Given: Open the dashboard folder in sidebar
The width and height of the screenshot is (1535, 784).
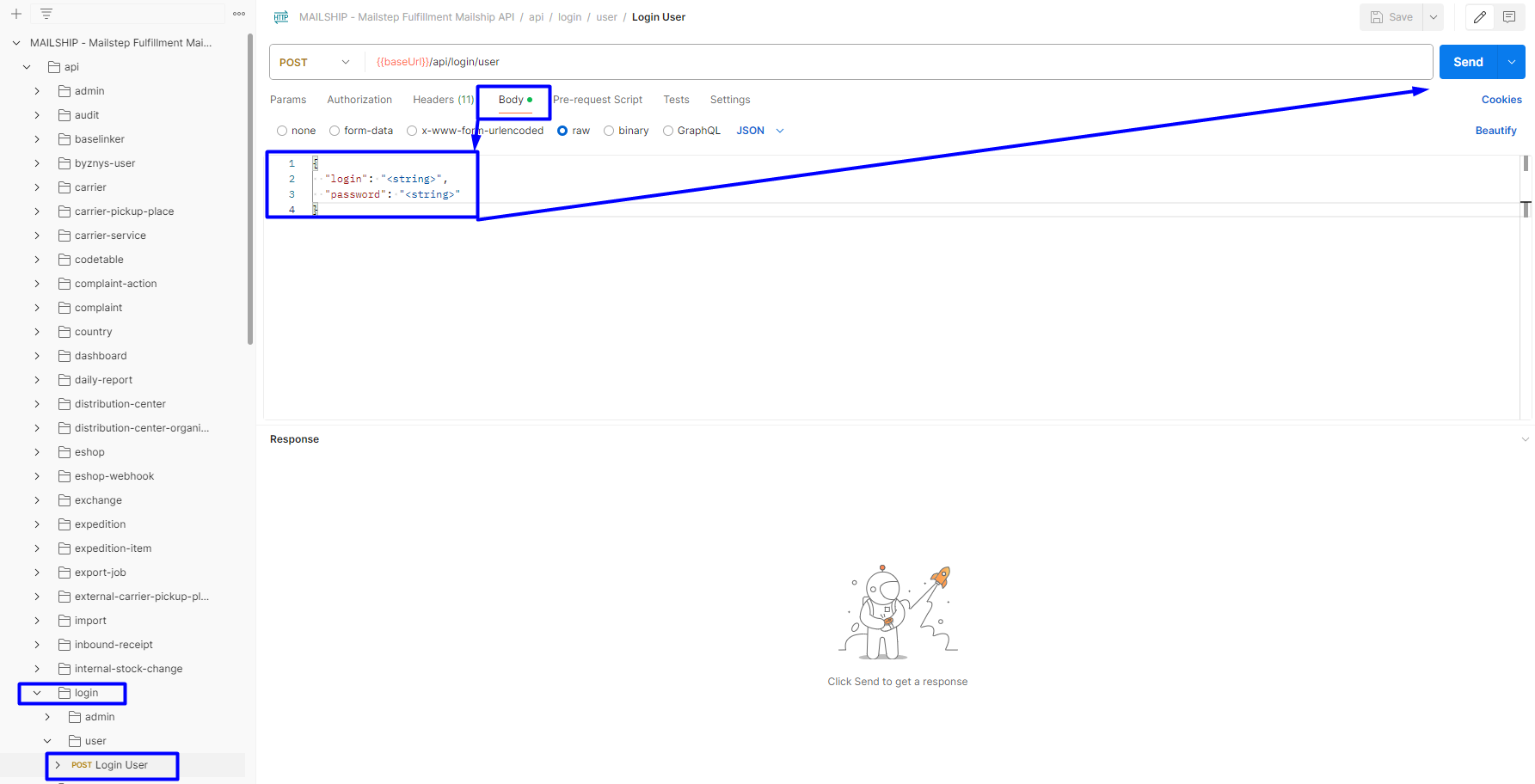Looking at the screenshot, I should pyautogui.click(x=100, y=356).
